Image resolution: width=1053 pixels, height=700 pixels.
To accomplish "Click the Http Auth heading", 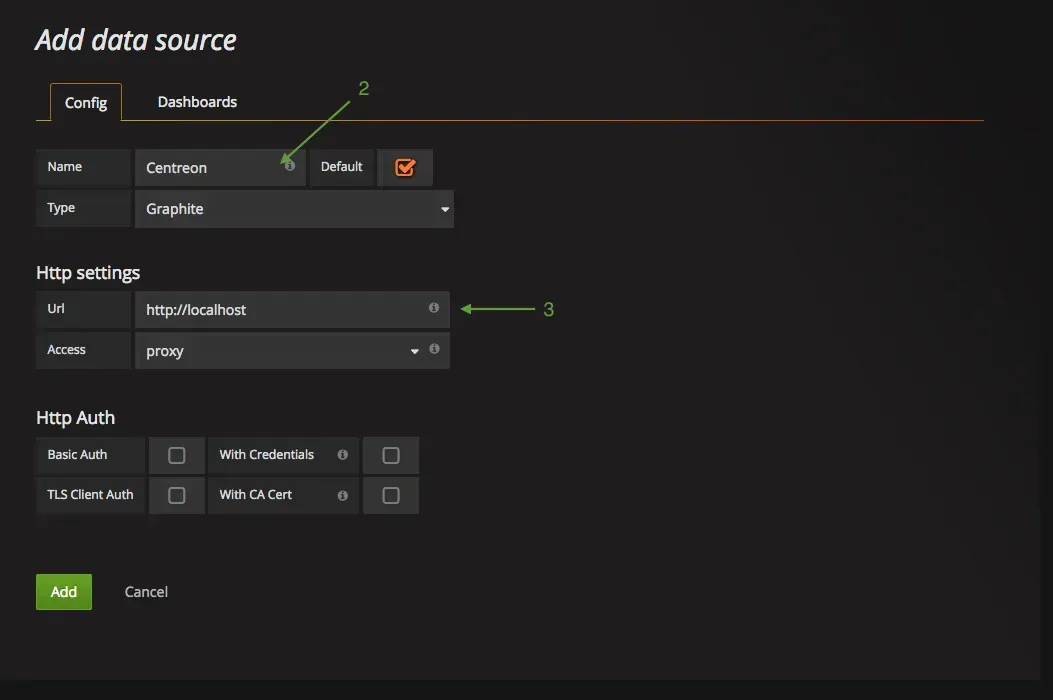I will coord(75,418).
